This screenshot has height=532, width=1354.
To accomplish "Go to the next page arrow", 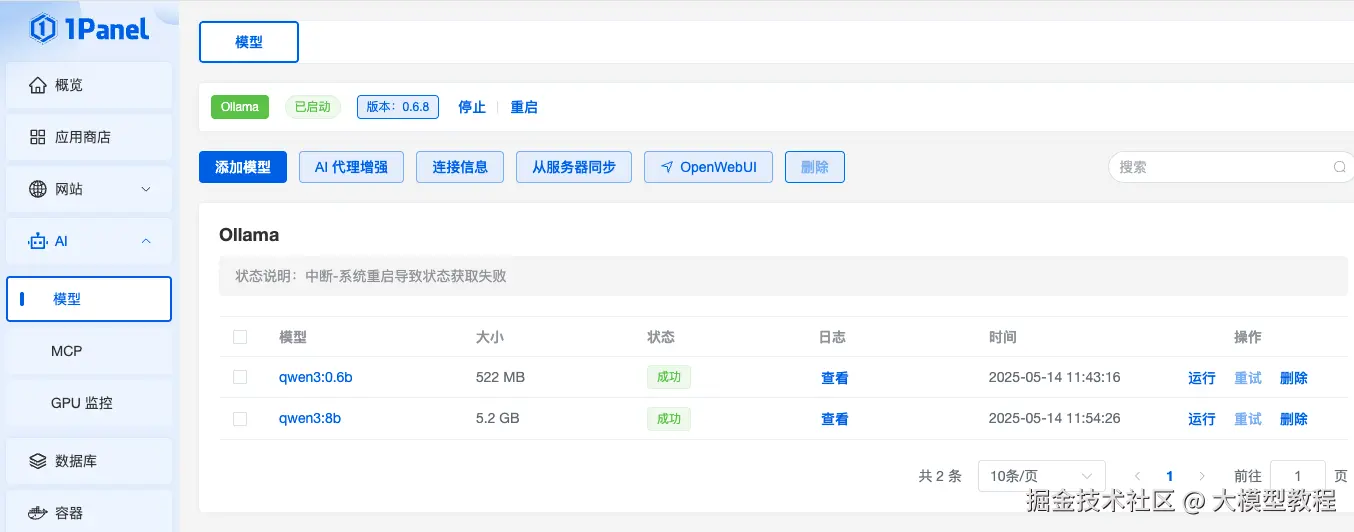I will [1202, 477].
